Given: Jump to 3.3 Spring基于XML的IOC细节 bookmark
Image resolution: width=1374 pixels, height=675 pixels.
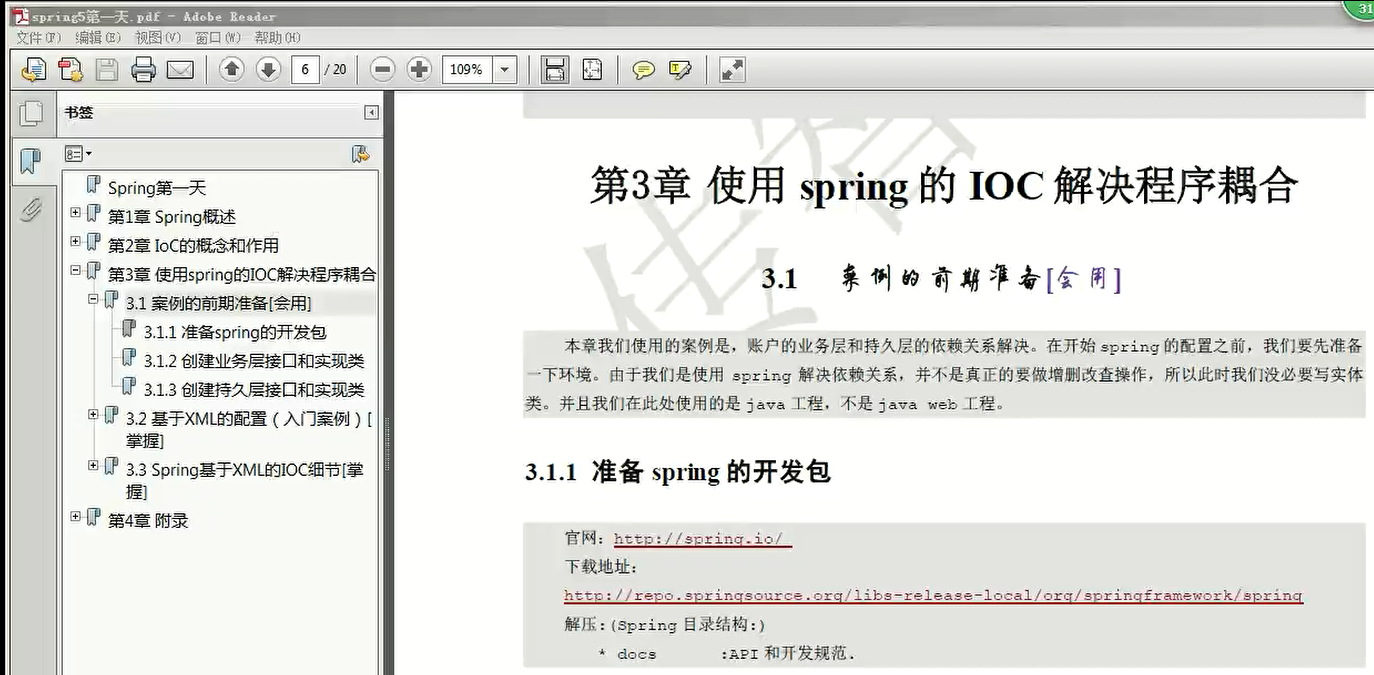Looking at the screenshot, I should coord(245,480).
